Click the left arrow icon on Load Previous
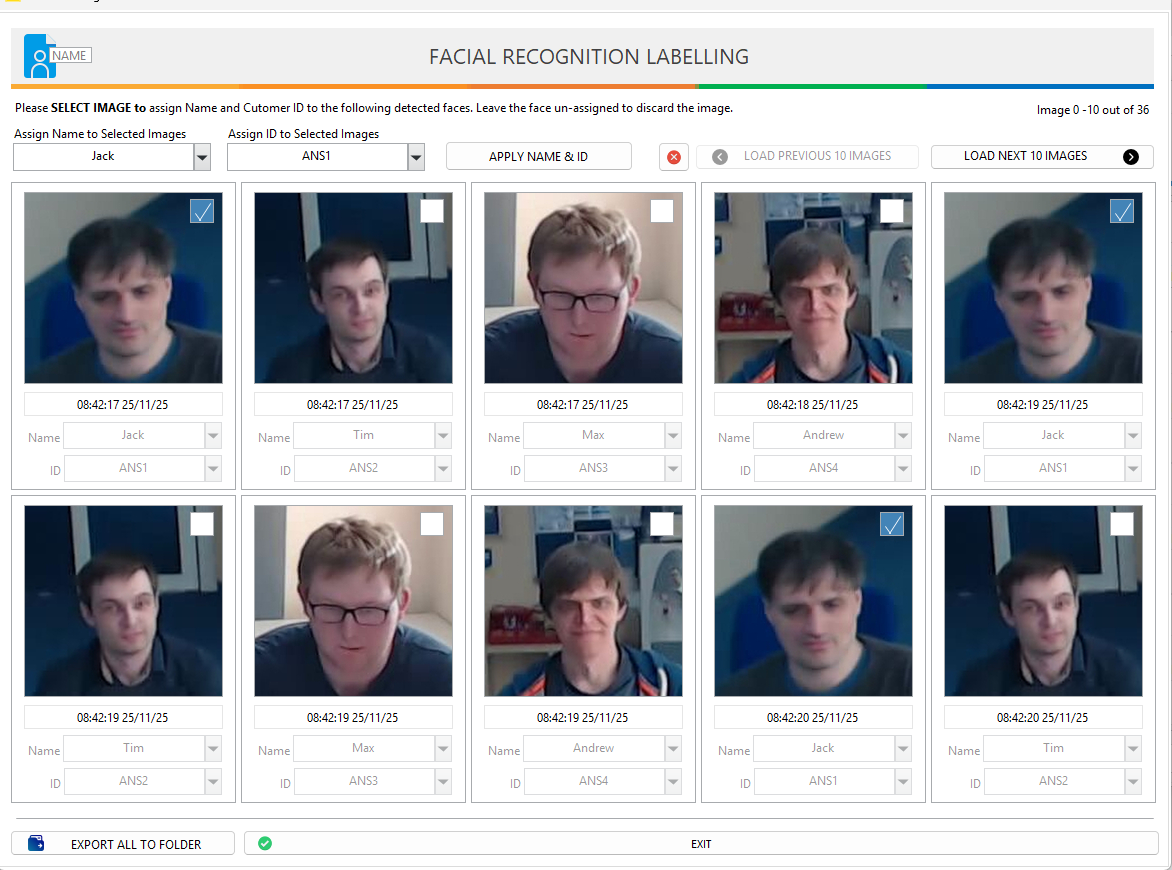1172x870 pixels. 719,157
